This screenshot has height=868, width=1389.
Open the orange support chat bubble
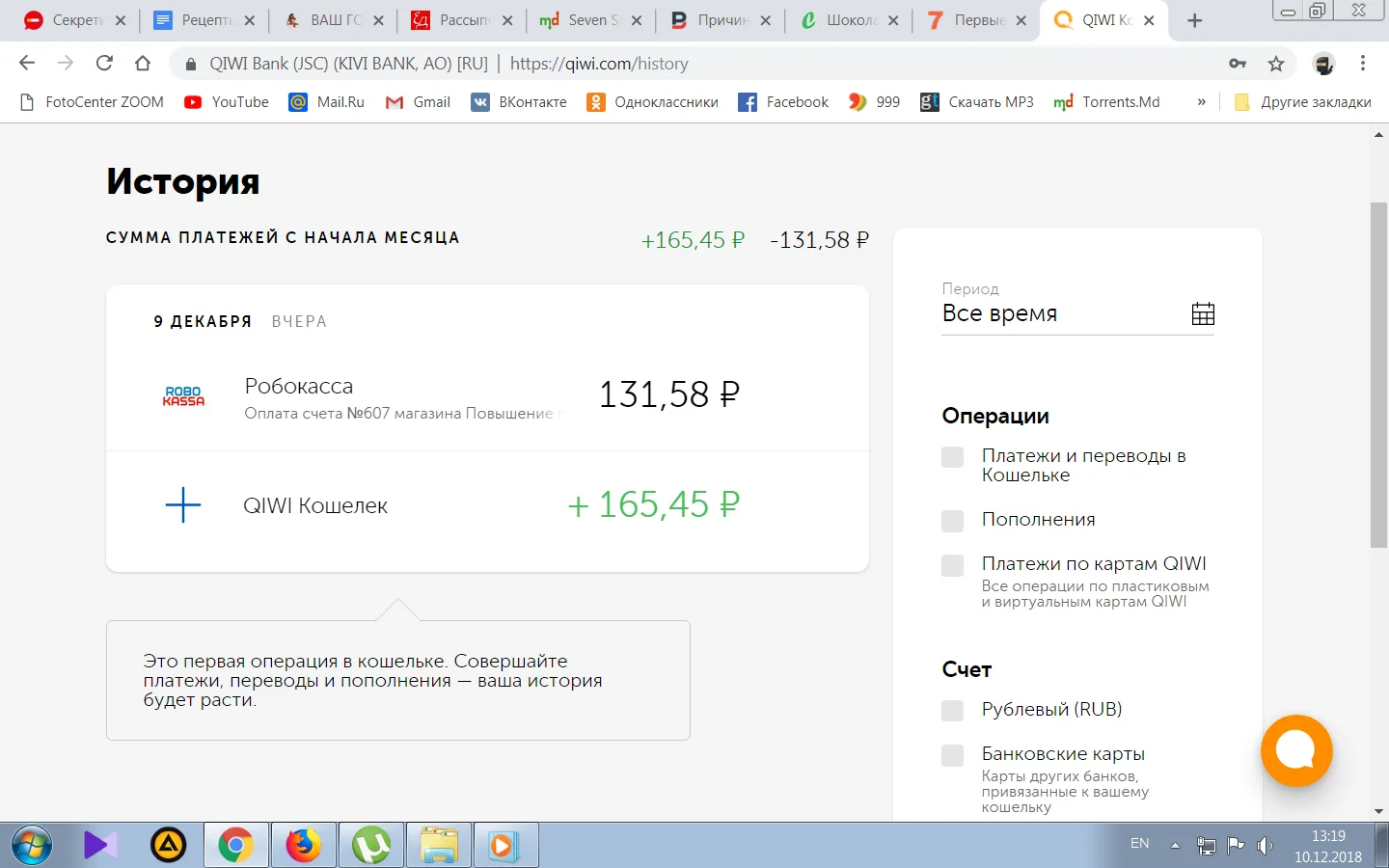click(1296, 750)
